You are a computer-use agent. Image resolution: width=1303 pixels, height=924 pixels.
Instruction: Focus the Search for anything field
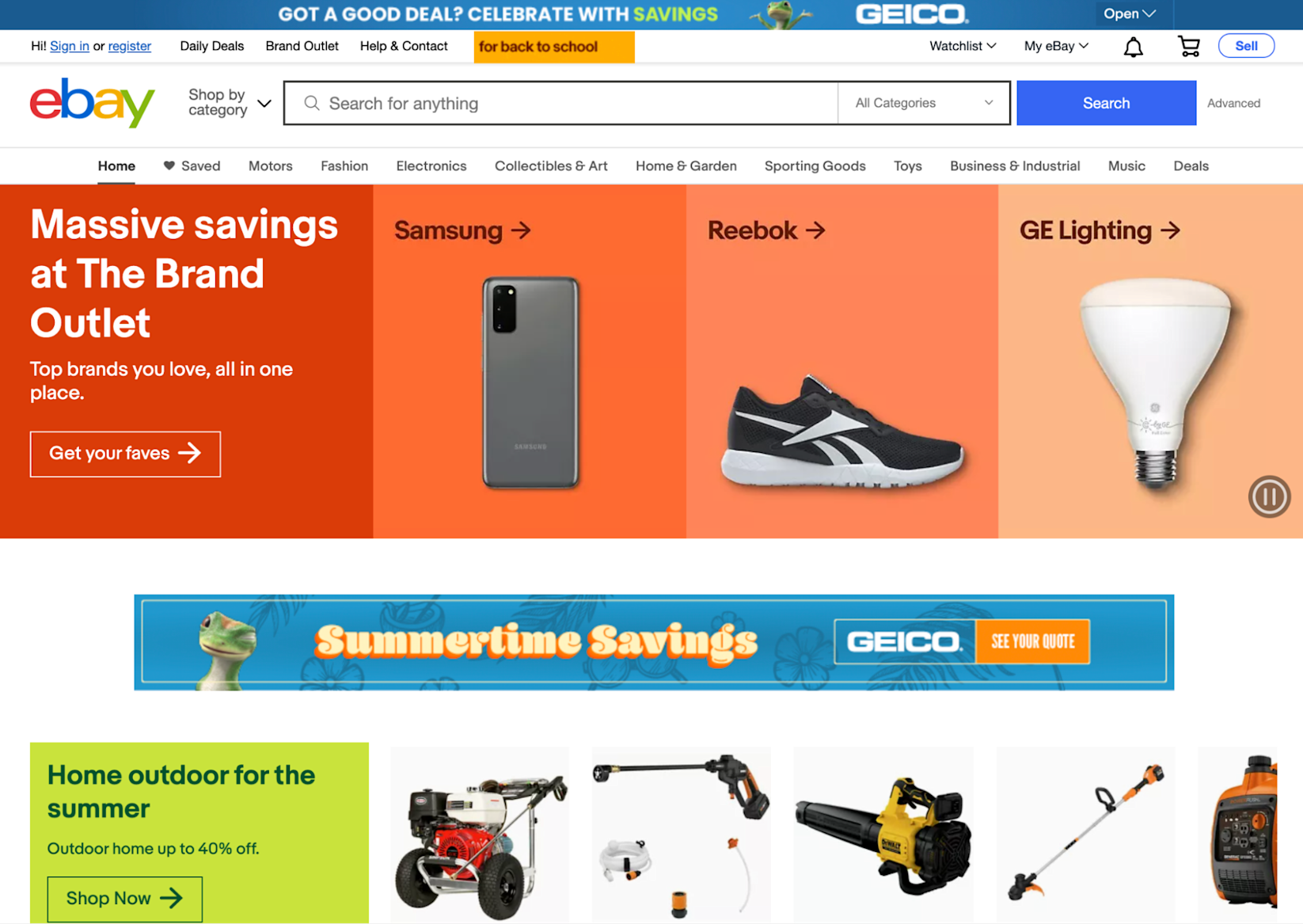click(560, 103)
